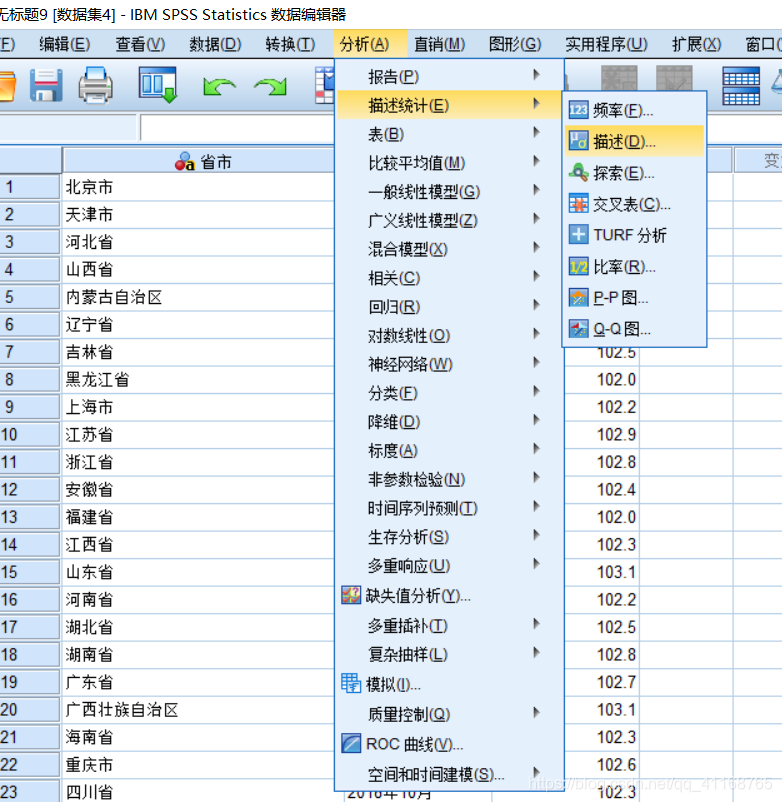Click the Descriptives (描述) icon

tap(578, 141)
